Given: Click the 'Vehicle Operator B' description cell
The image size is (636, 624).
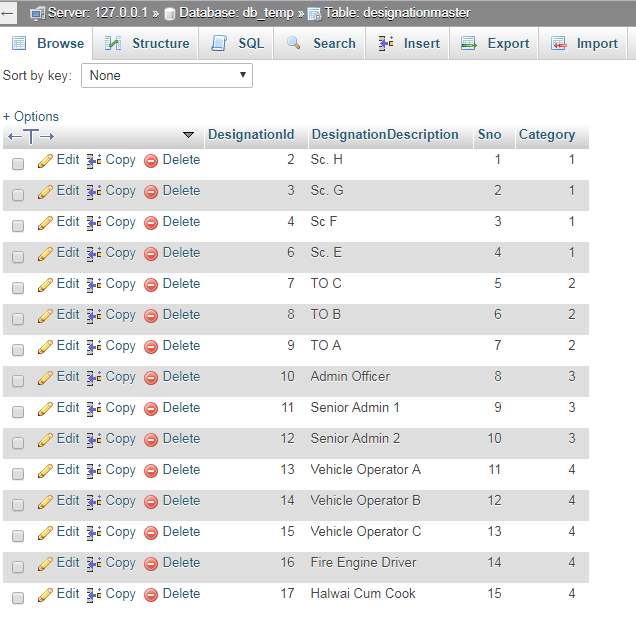Looking at the screenshot, I should [365, 500].
